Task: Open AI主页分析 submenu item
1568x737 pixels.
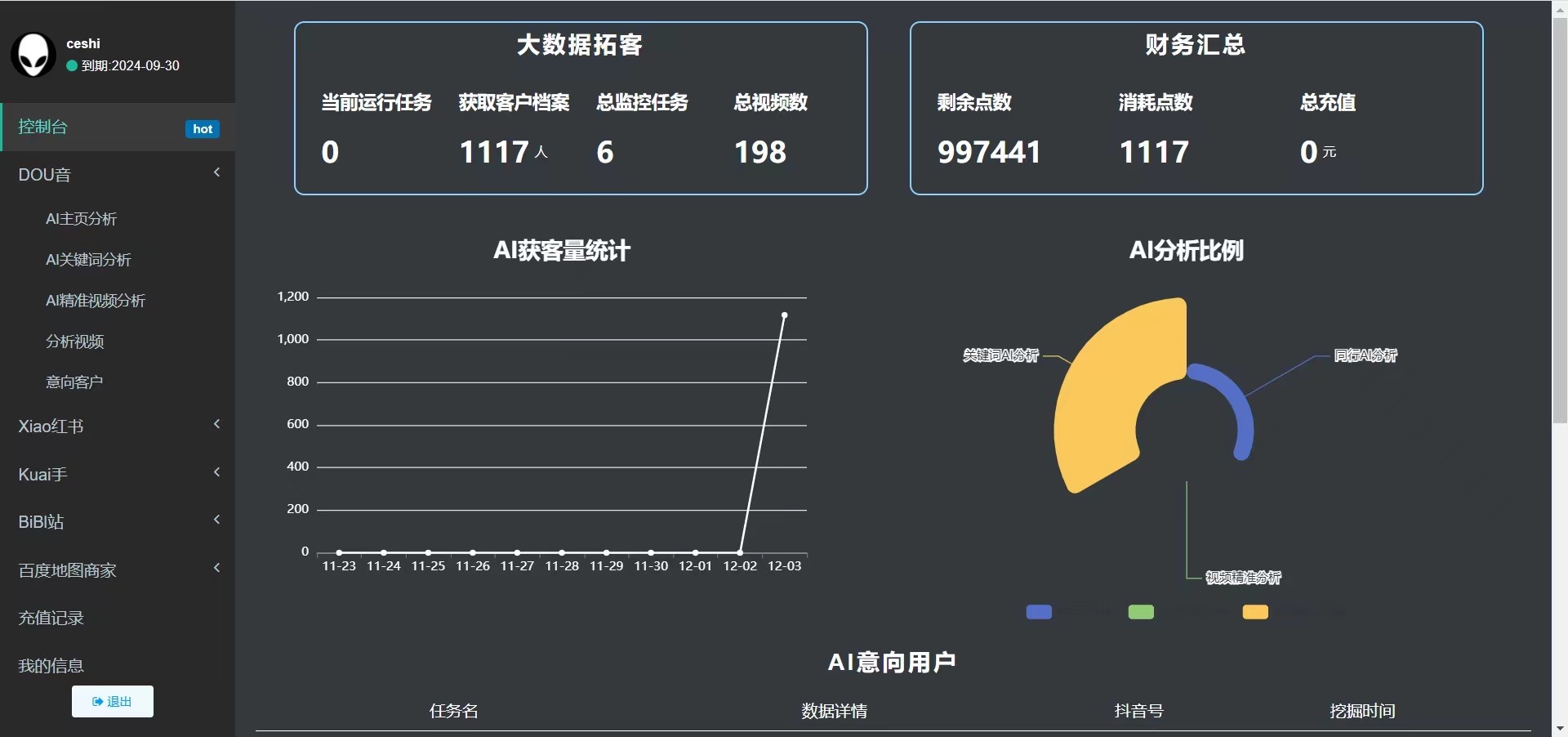Action: [x=81, y=219]
